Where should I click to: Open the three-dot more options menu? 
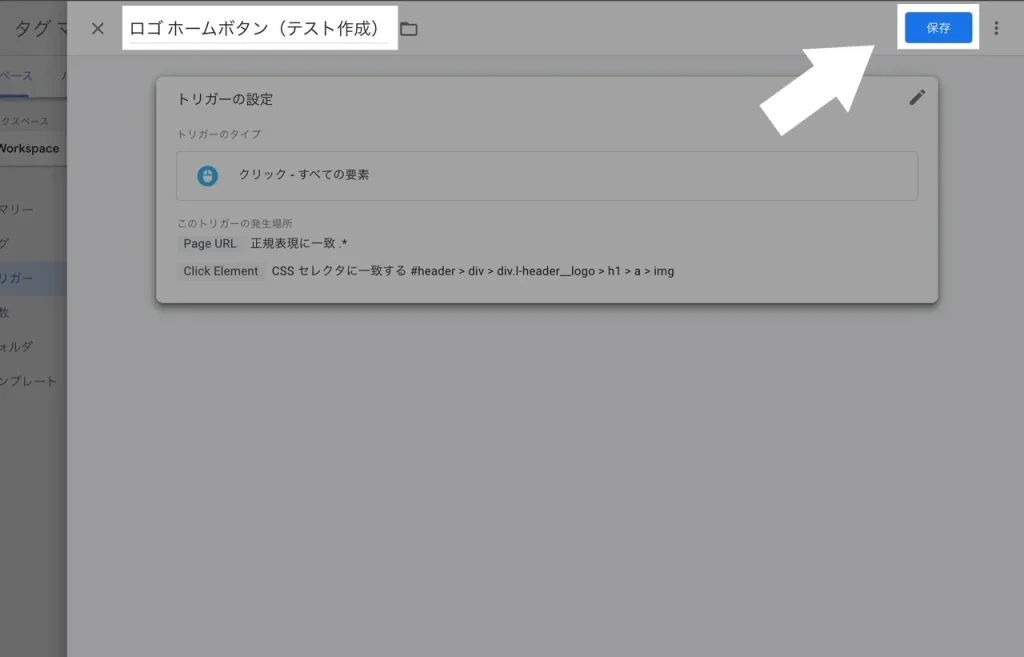point(996,28)
